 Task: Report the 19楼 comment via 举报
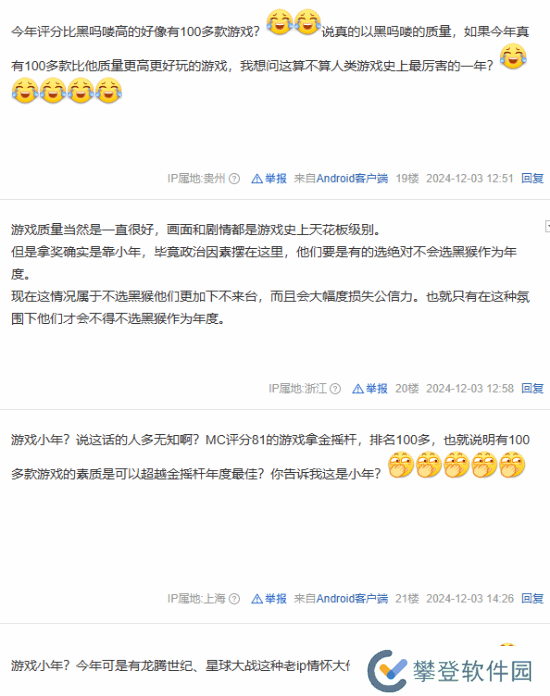click(269, 178)
